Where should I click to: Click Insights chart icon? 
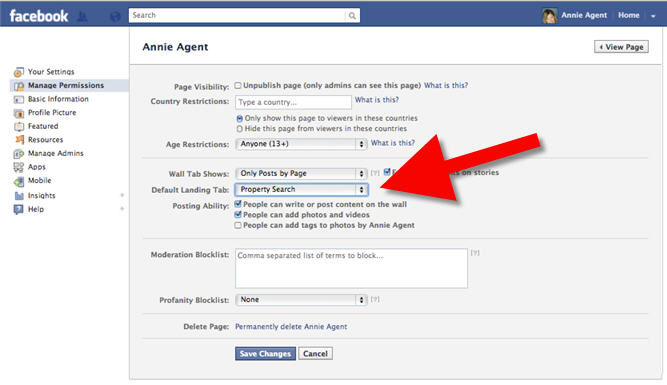[19, 196]
